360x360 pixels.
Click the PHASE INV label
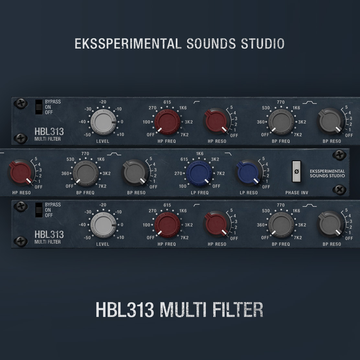tap(296, 193)
